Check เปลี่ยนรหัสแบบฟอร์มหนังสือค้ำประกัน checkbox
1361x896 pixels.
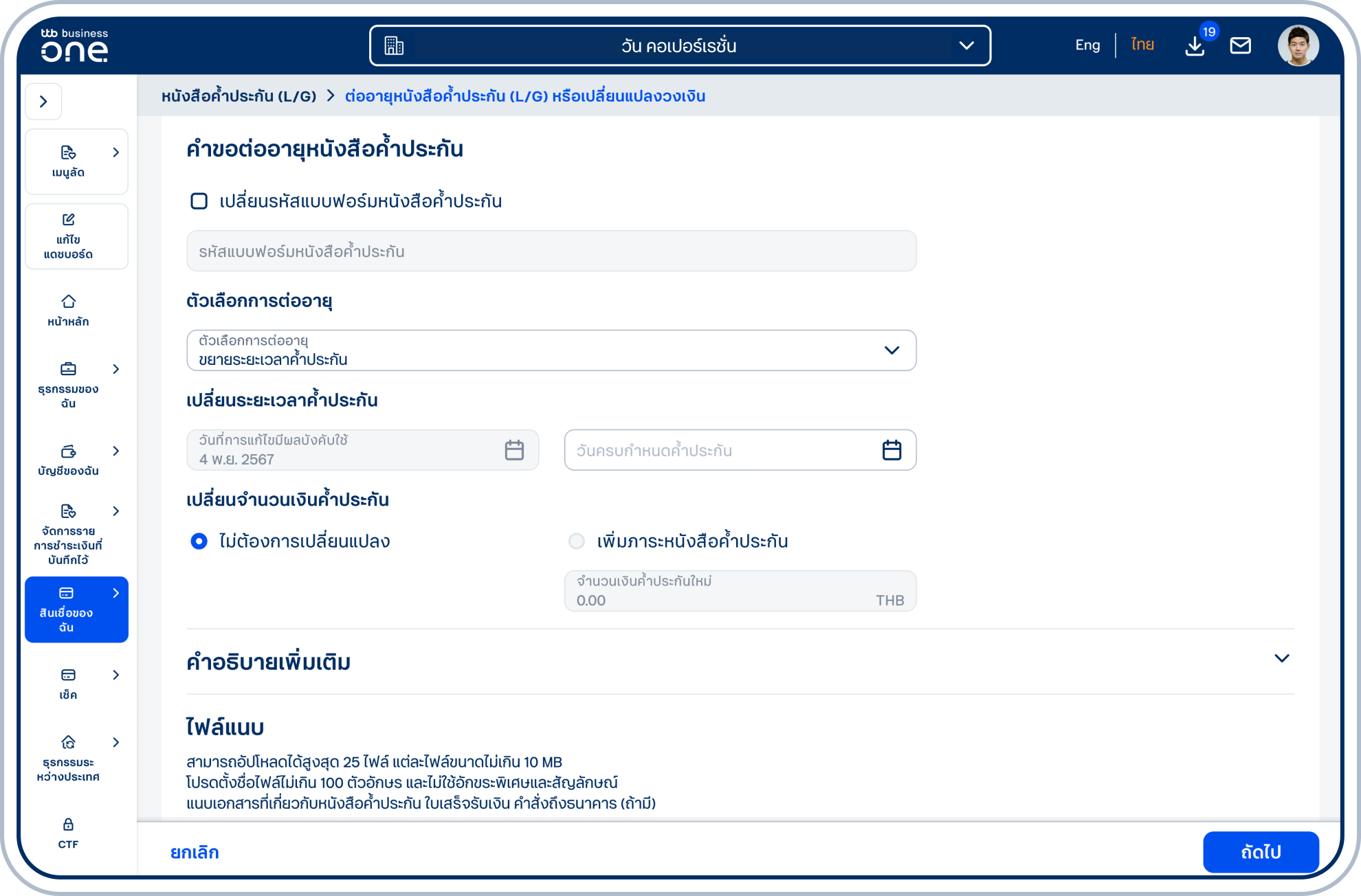(x=199, y=201)
